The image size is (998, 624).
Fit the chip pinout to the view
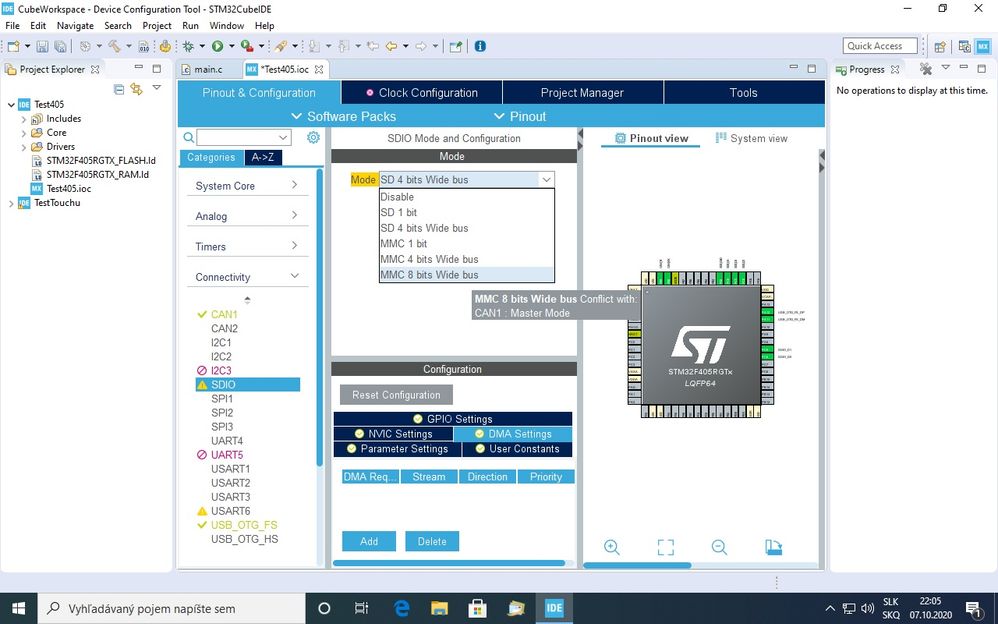pos(666,547)
